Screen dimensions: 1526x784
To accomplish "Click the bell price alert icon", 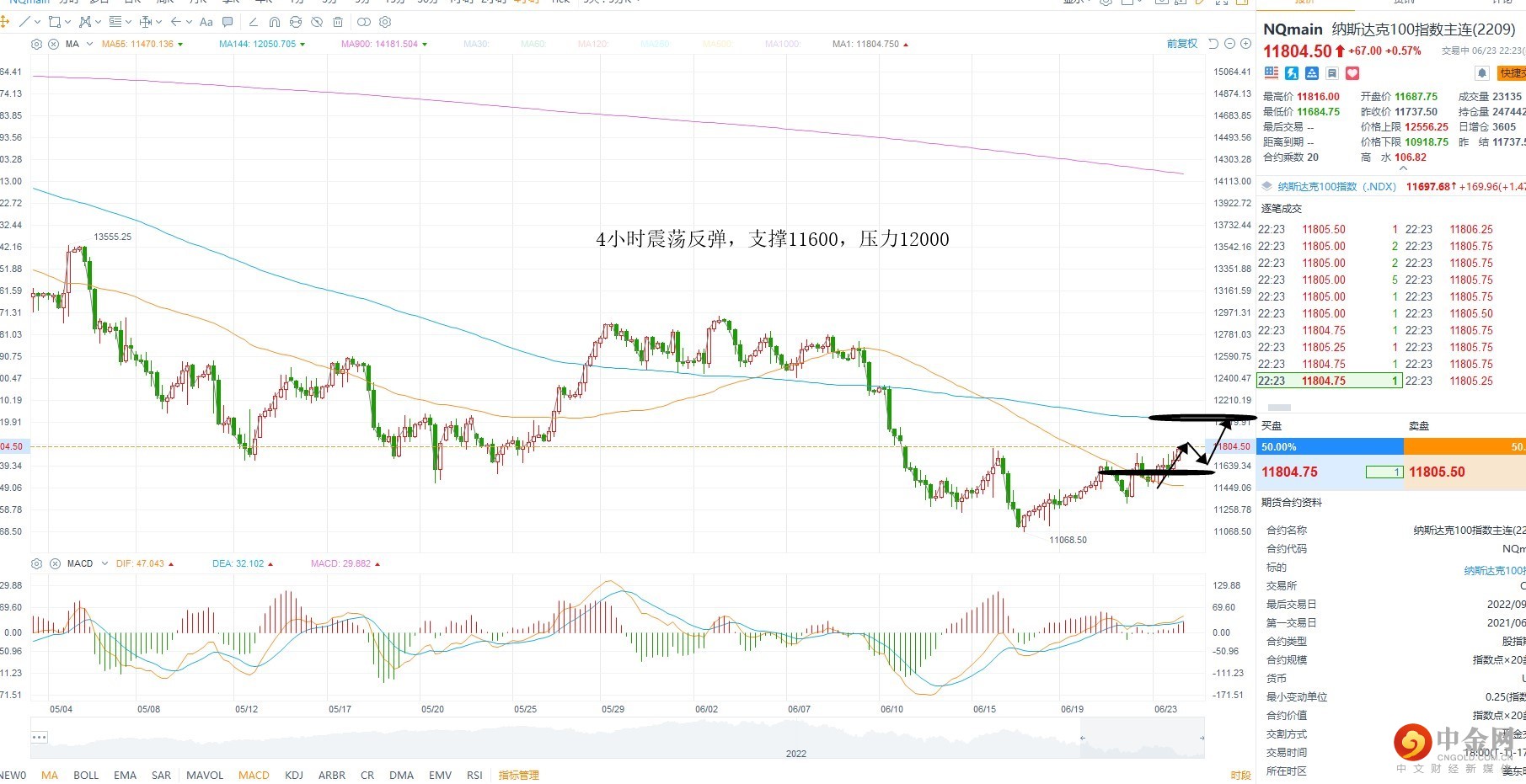I will (1482, 73).
